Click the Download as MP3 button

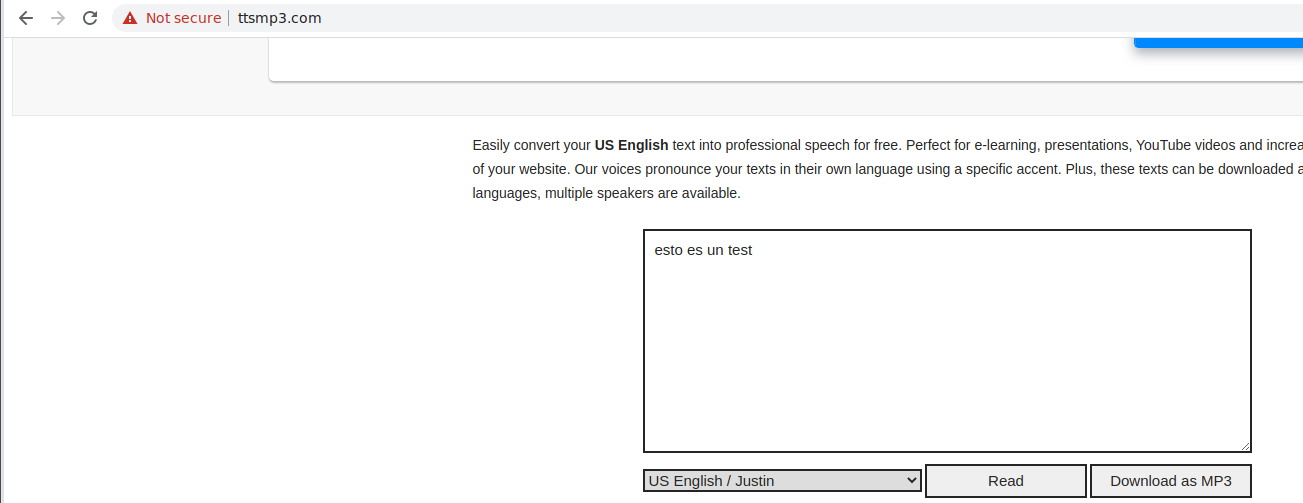[1170, 481]
